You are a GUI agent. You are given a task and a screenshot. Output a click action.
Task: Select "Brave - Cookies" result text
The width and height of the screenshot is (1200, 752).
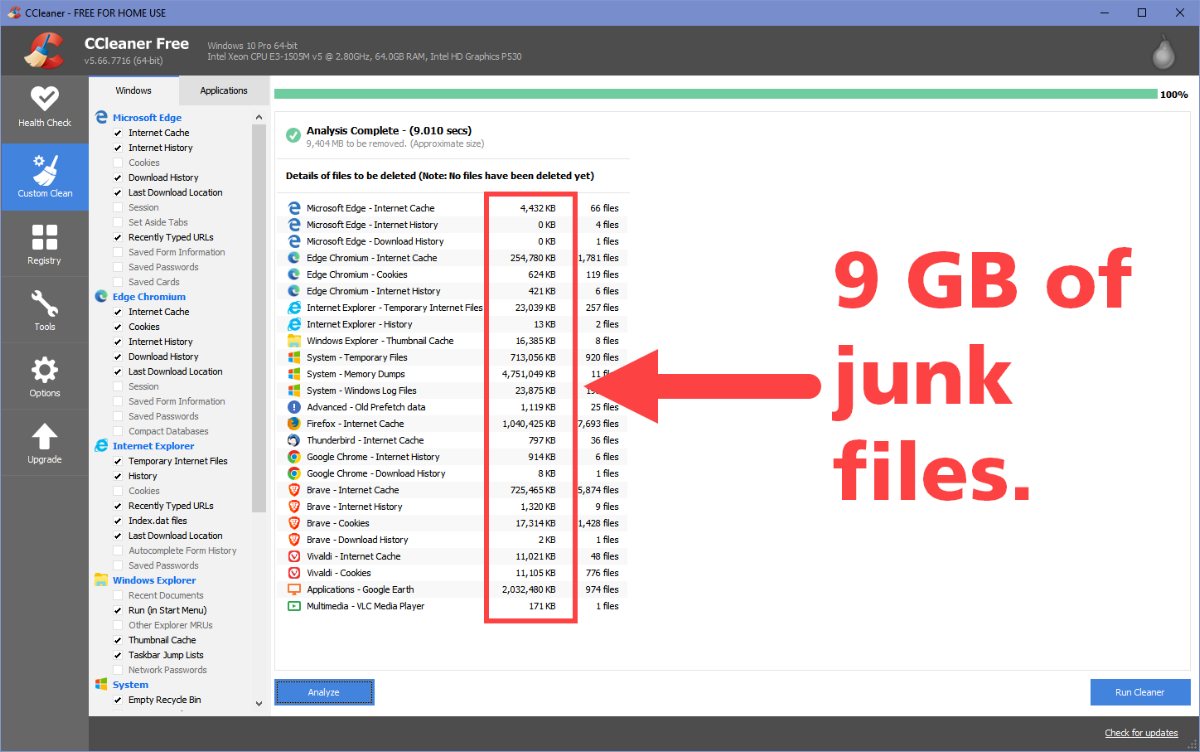[338, 523]
